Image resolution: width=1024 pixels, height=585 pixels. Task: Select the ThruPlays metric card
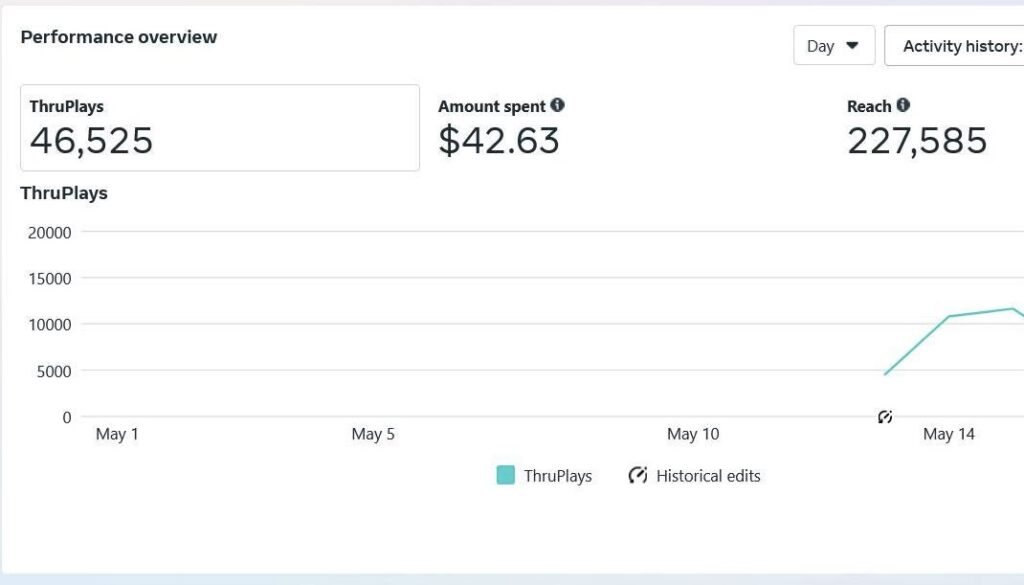click(x=219, y=128)
